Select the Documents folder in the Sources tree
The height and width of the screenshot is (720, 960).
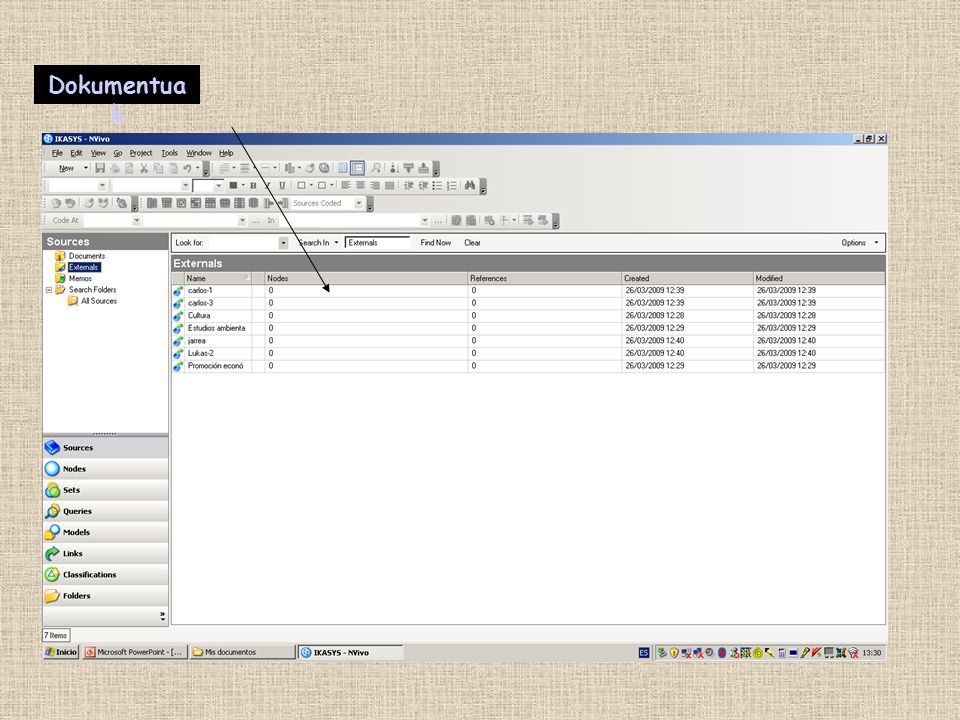click(86, 256)
